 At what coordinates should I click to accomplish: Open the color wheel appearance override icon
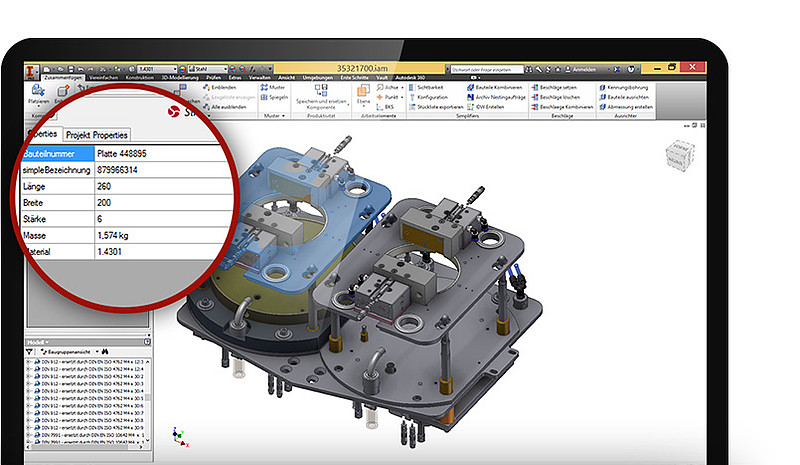pos(182,69)
